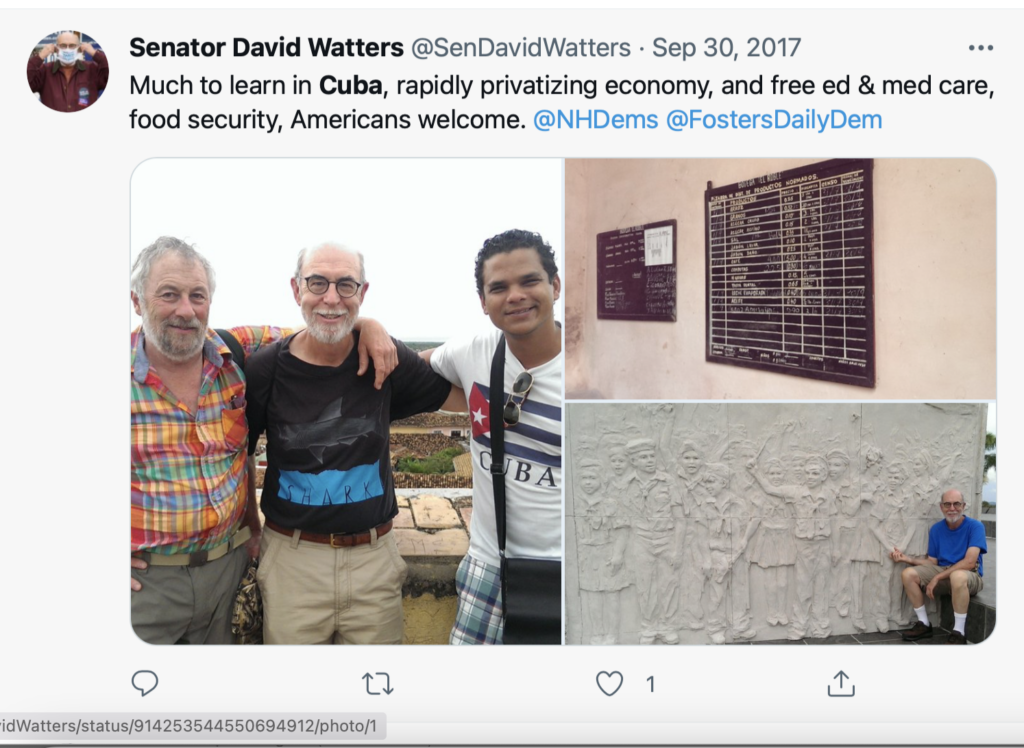Open Senator David Watters profile avatar

tap(67, 71)
